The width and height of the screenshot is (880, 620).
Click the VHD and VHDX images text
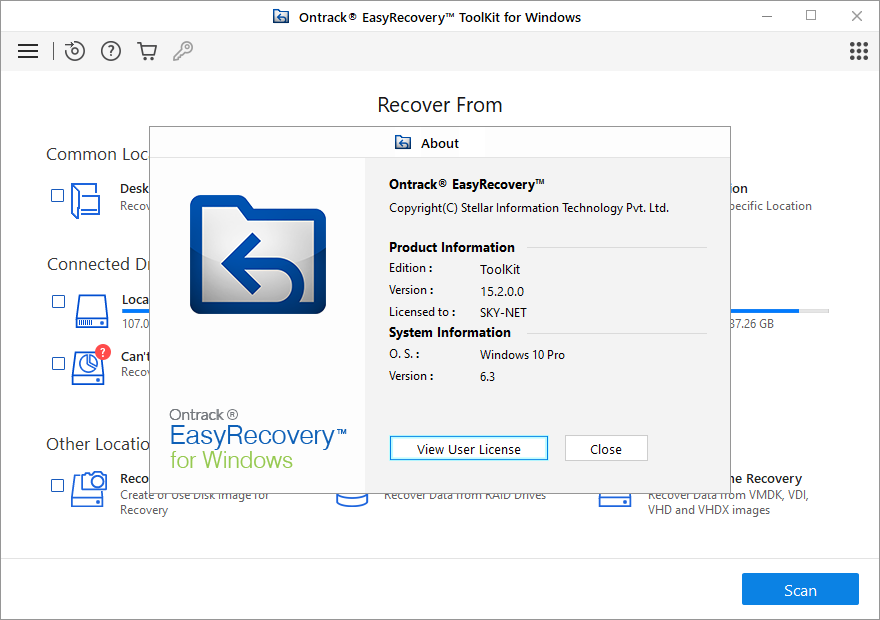tap(709, 510)
